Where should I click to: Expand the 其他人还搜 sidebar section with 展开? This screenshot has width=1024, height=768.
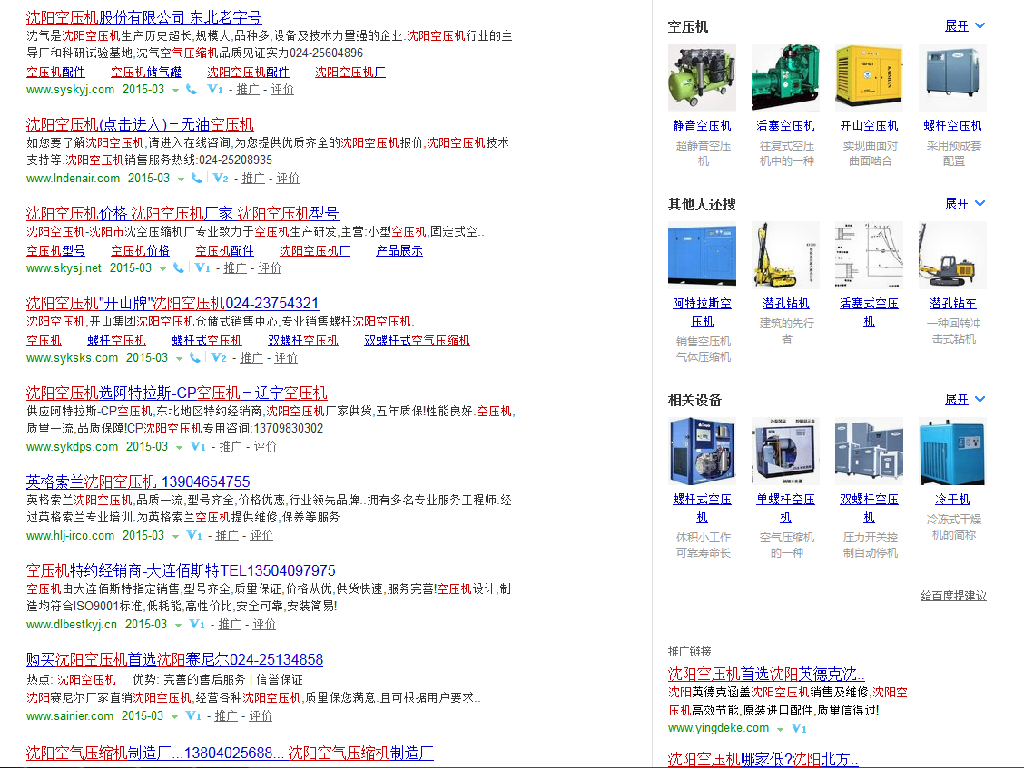coord(965,204)
